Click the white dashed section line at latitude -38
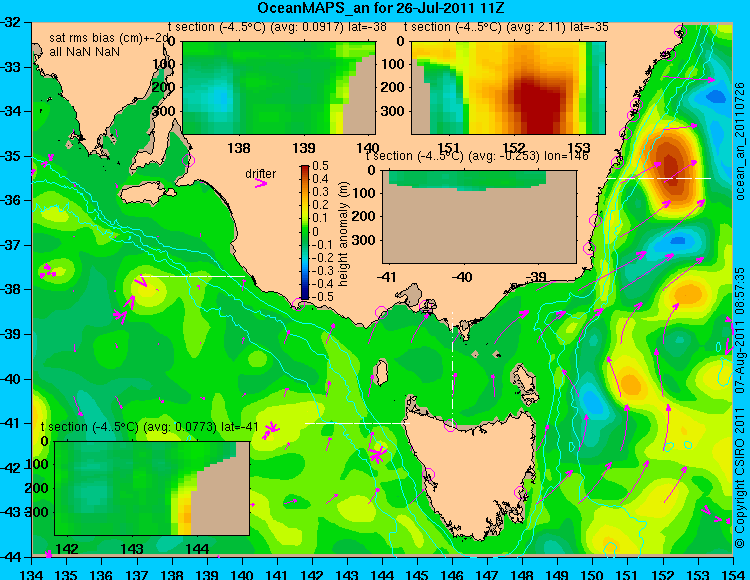 pos(194,276)
